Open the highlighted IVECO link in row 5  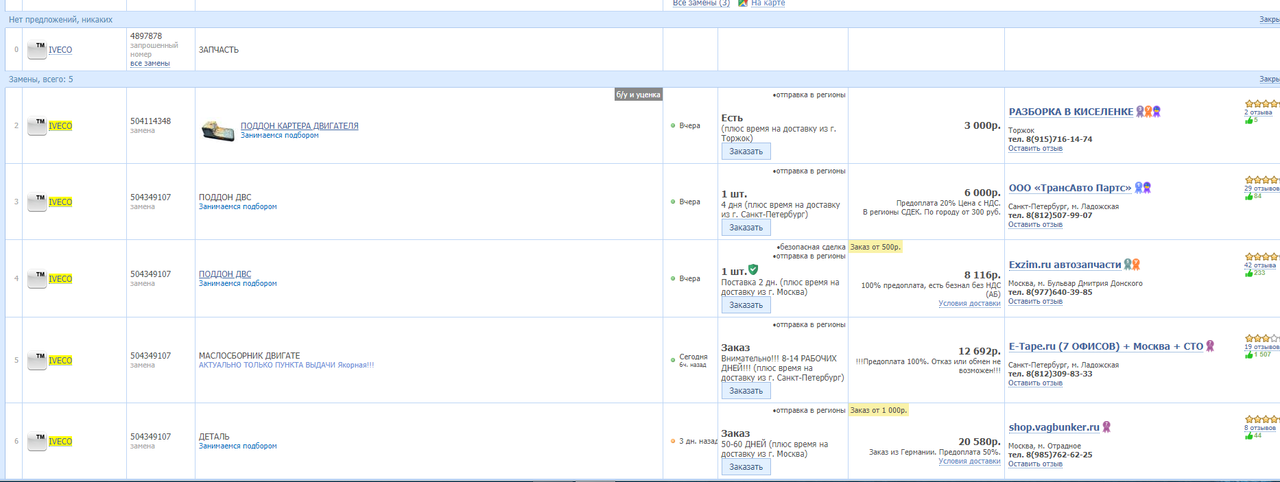pyautogui.click(x=60, y=361)
